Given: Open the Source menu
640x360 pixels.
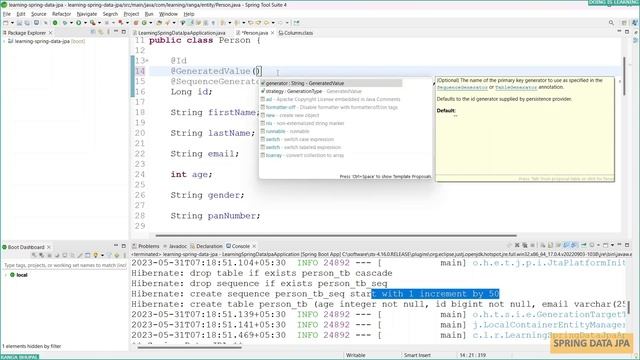Looking at the screenshot, I should [x=39, y=14].
